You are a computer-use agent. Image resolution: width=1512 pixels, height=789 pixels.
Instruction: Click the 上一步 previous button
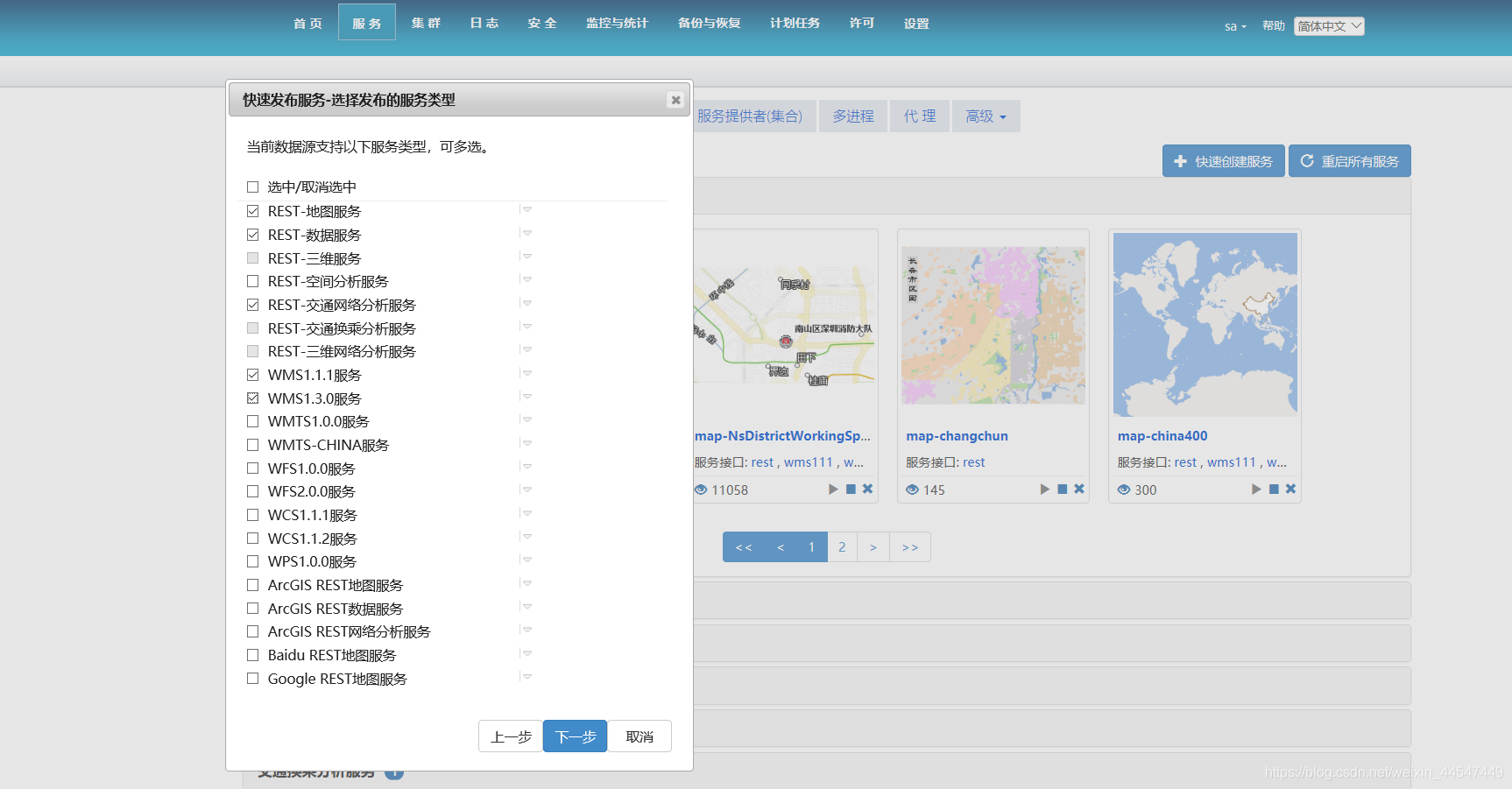click(x=511, y=736)
